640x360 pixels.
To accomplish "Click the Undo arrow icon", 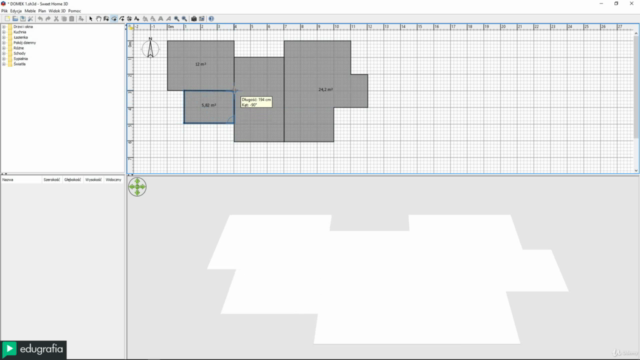I will click(40, 19).
